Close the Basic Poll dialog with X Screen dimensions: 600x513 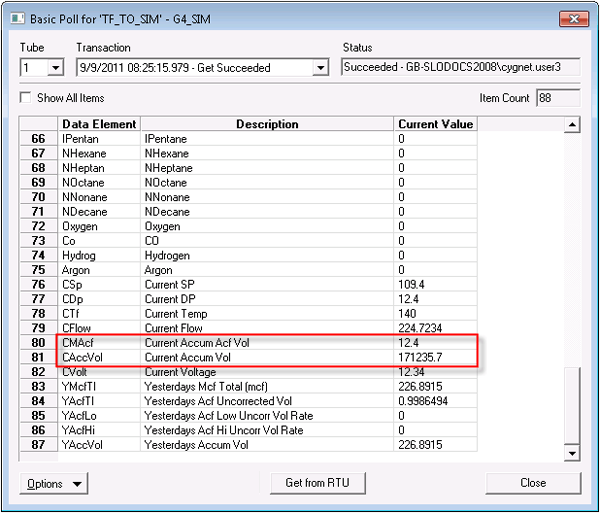point(574,19)
